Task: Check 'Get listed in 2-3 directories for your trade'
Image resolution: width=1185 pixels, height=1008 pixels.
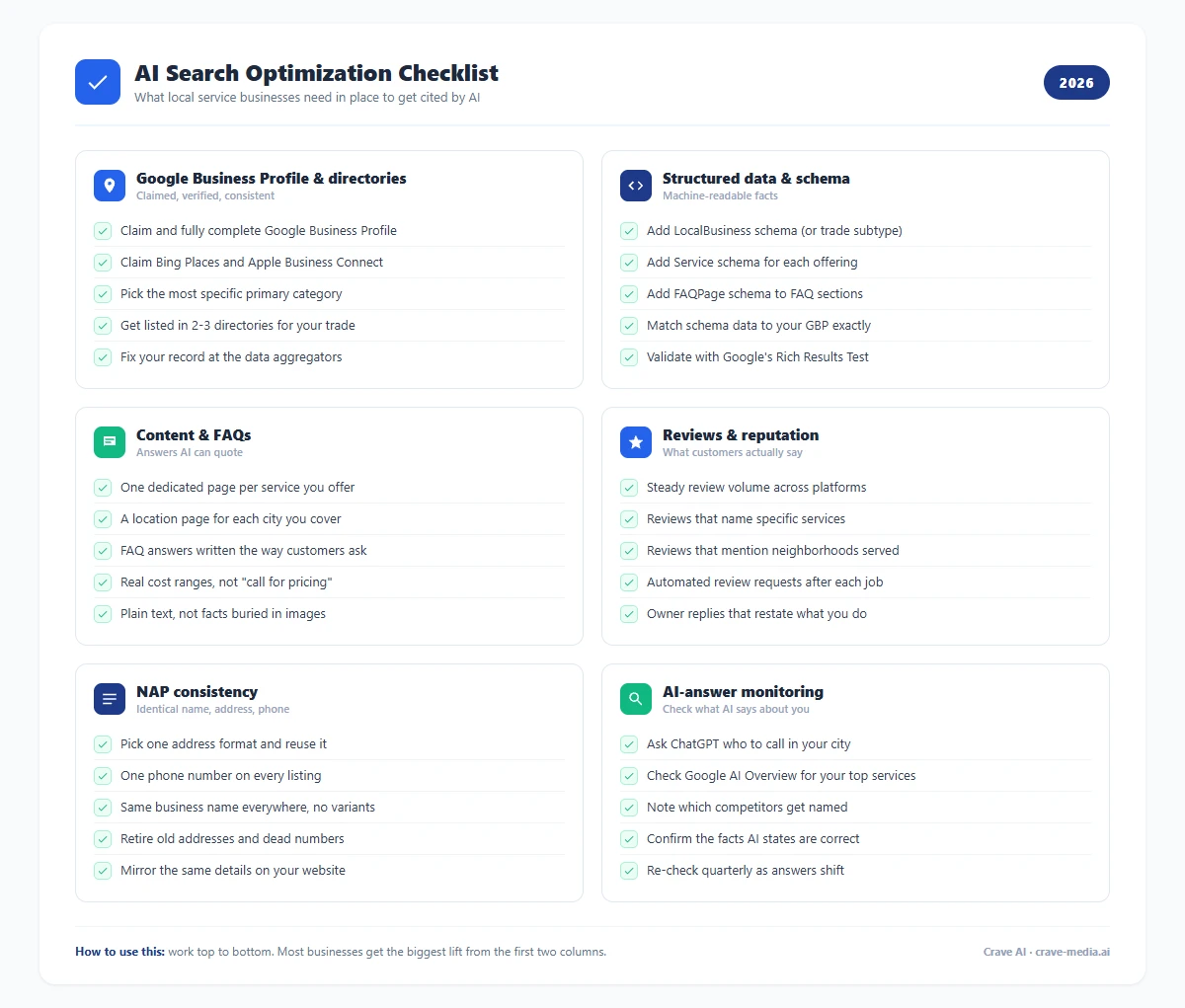Action: click(x=103, y=326)
